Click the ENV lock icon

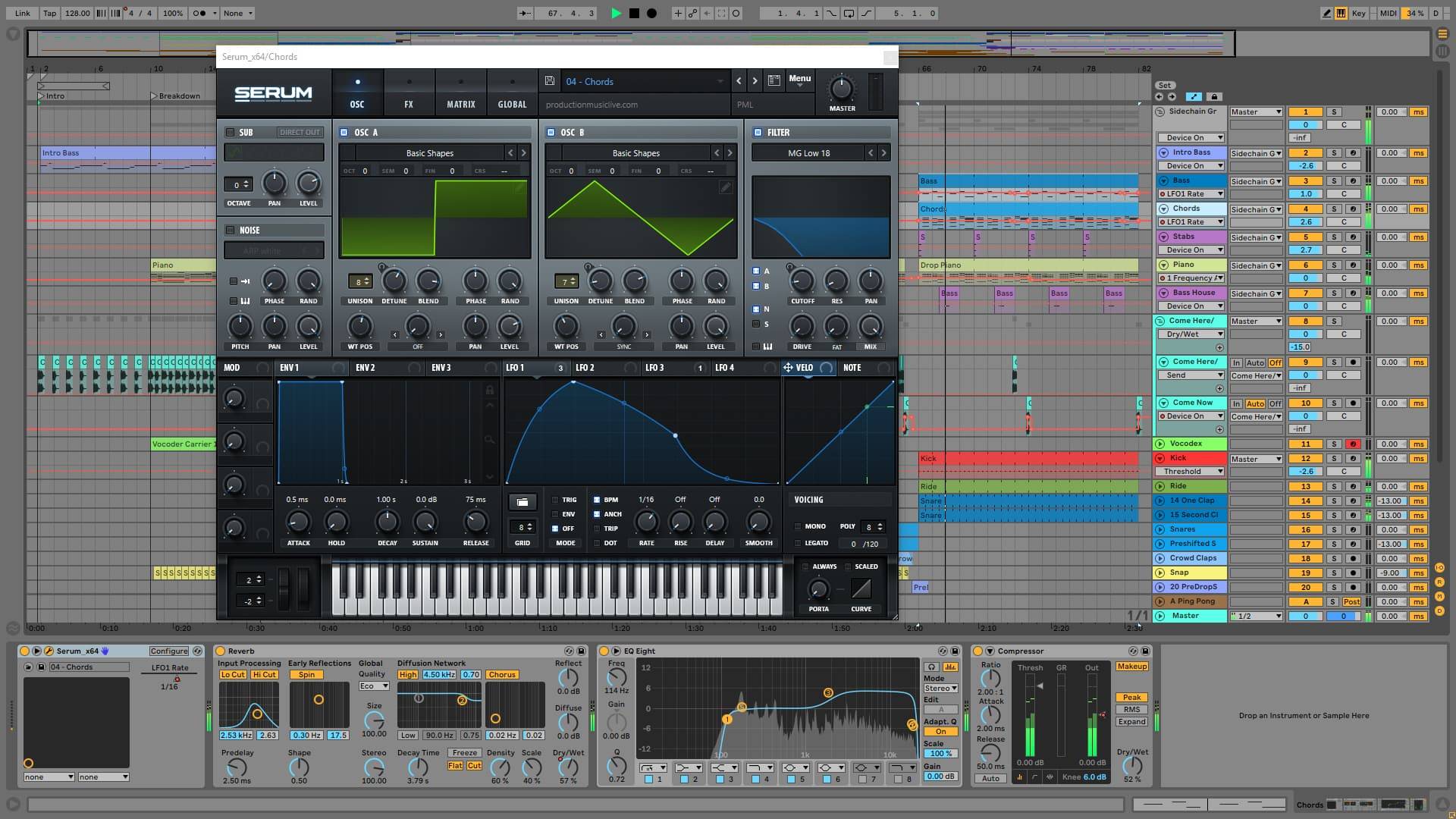pos(490,390)
